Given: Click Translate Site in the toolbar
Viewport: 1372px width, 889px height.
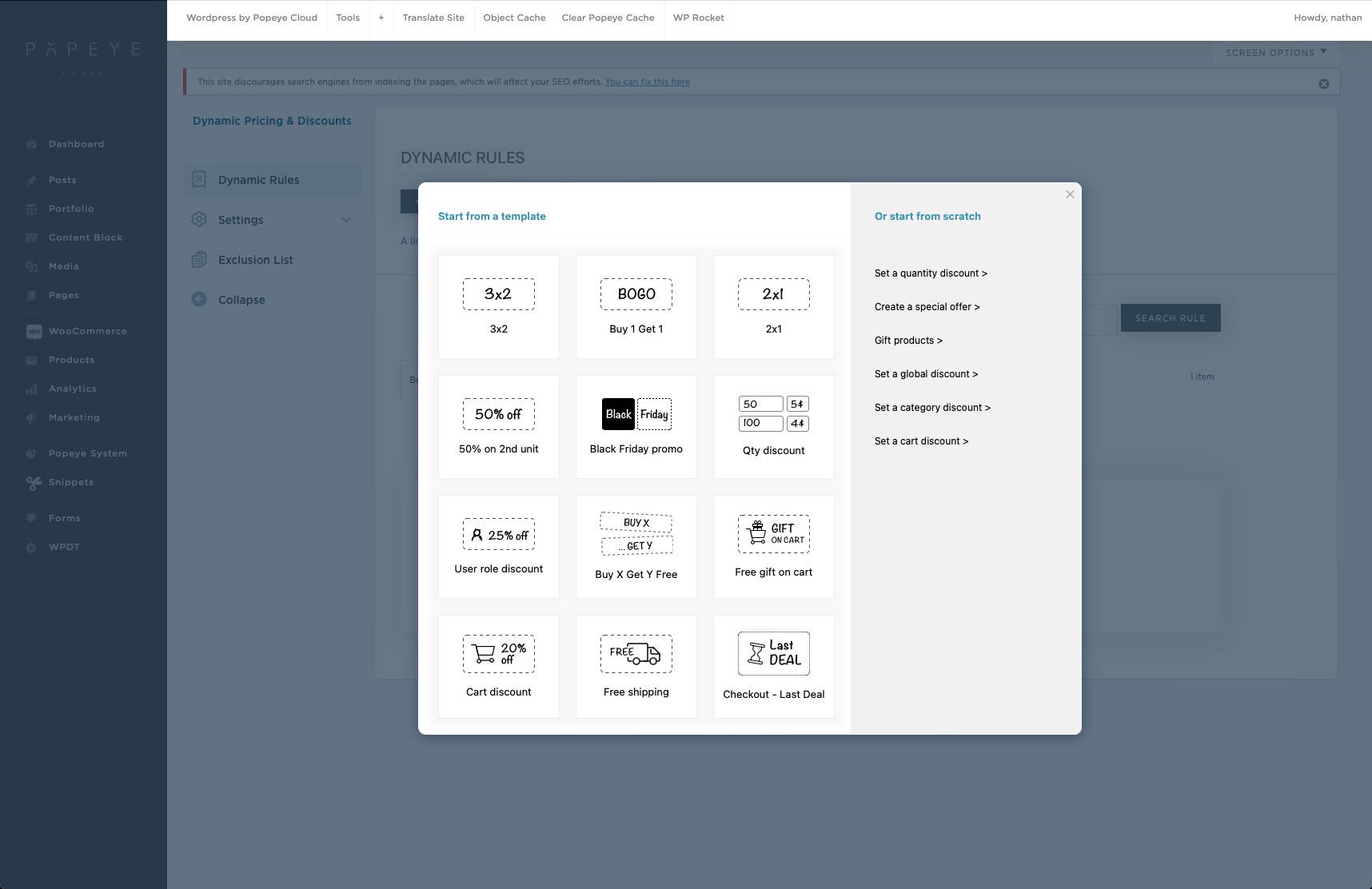Looking at the screenshot, I should point(433,18).
